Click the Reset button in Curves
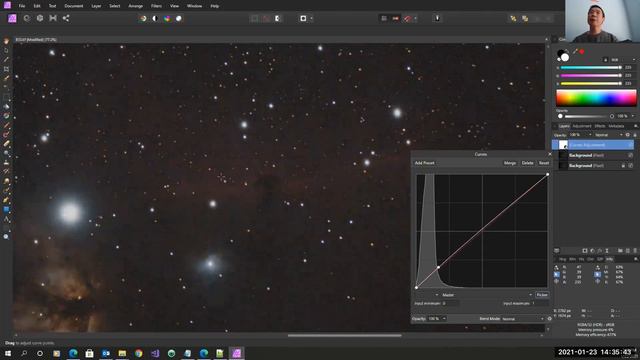The width and height of the screenshot is (640, 360). (544, 163)
